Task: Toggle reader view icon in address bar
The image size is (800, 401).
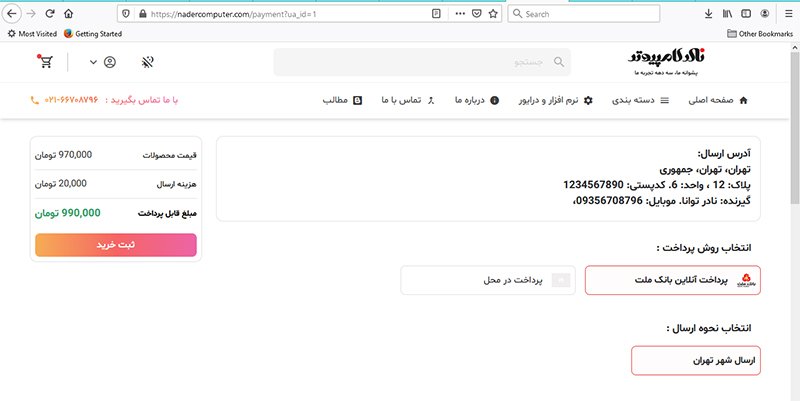Action: [436, 14]
